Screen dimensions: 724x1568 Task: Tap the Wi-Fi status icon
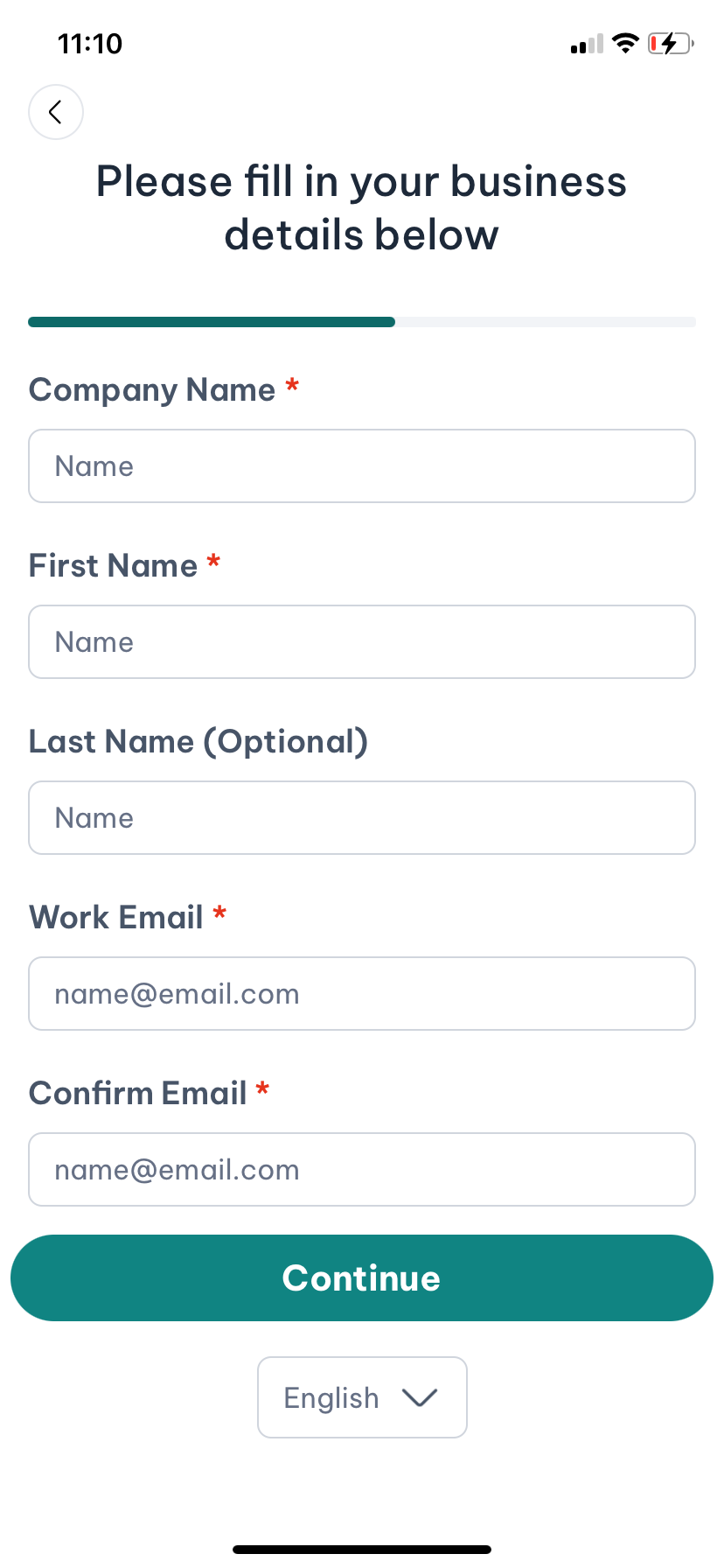pyautogui.click(x=625, y=43)
